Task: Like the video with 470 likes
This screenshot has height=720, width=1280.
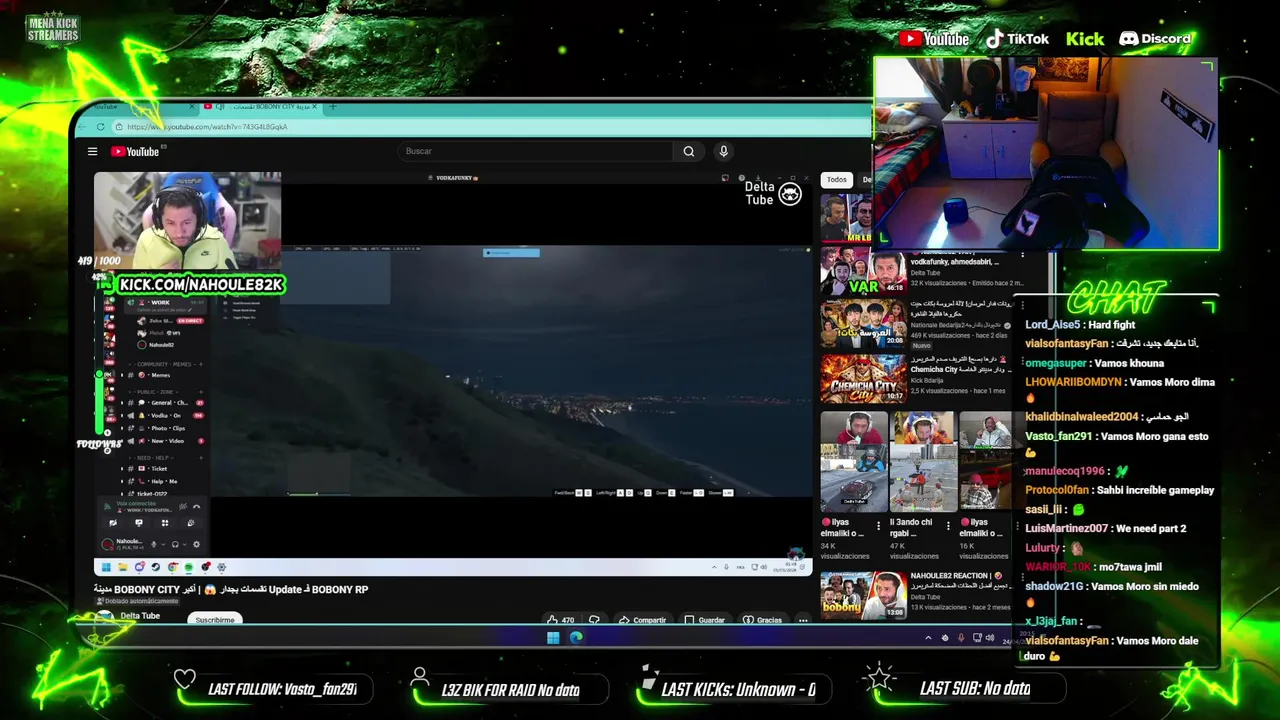Action: point(561,620)
